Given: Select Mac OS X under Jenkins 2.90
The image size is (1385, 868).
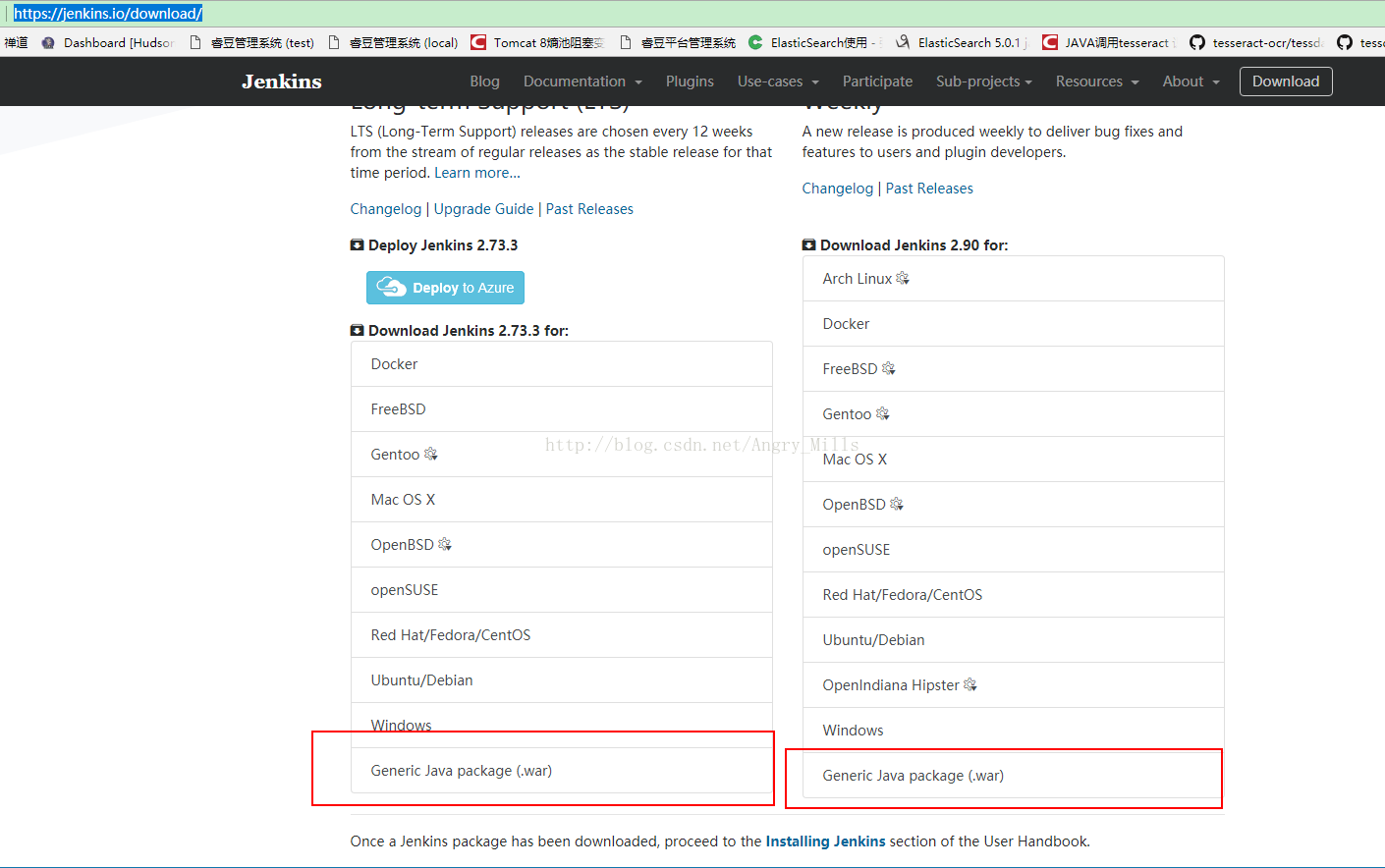Looking at the screenshot, I should click(x=1014, y=460).
